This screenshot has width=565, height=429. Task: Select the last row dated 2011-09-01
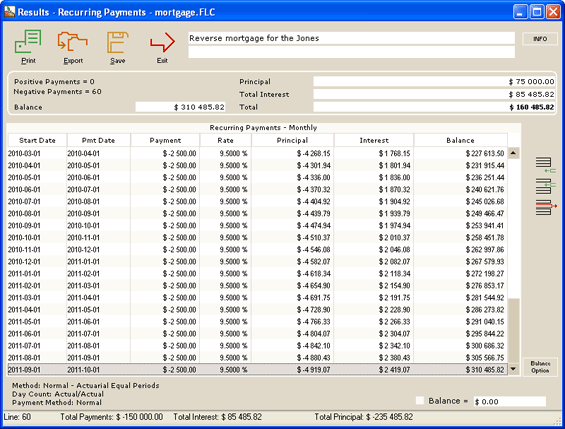[x=257, y=370]
